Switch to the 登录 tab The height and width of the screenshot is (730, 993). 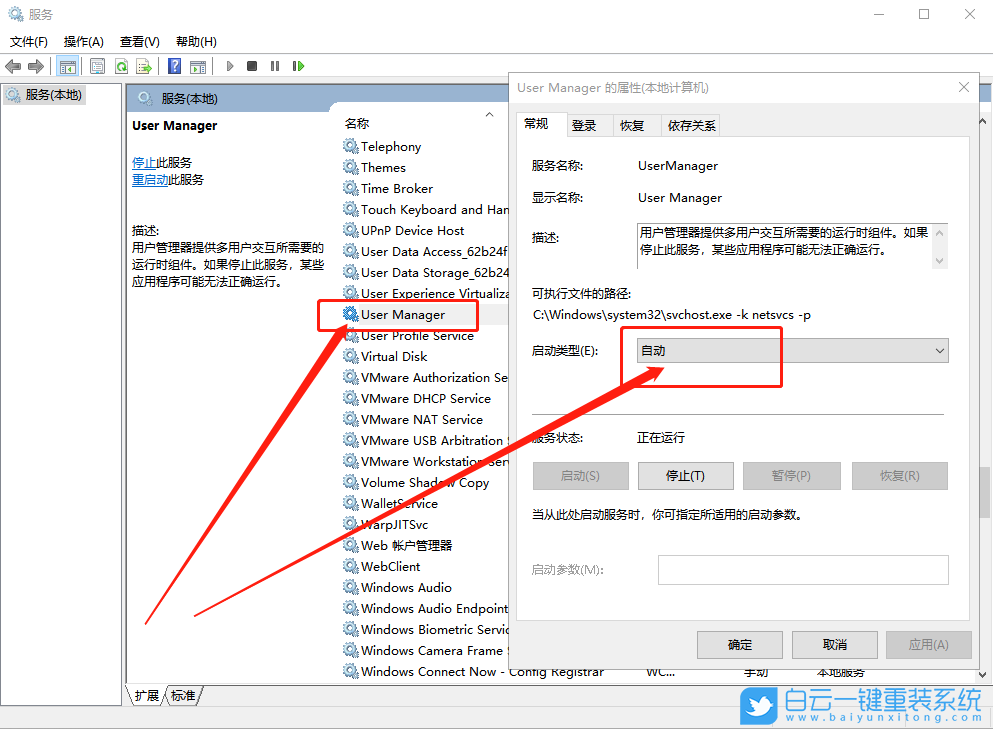pyautogui.click(x=586, y=124)
